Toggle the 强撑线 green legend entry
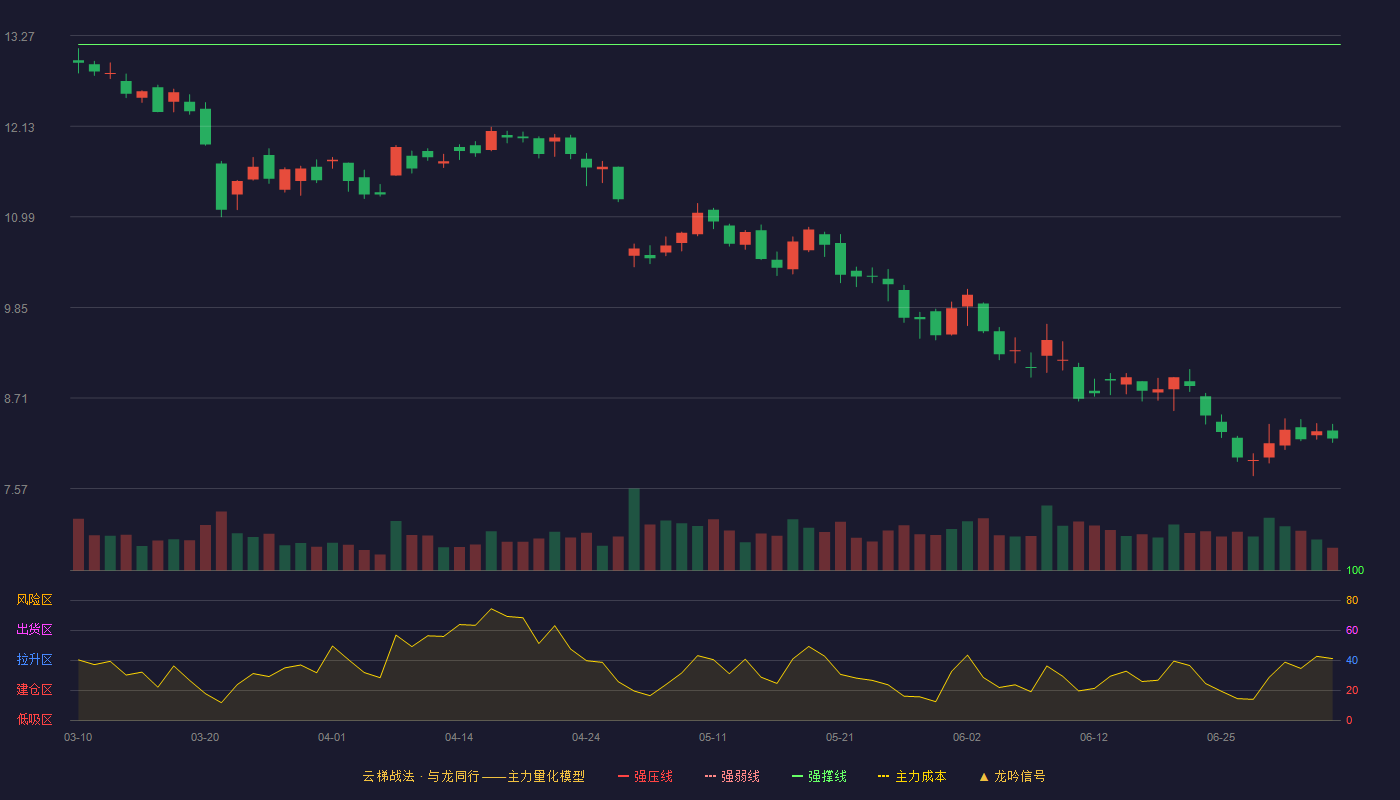This screenshot has height=800, width=1400. [819, 776]
